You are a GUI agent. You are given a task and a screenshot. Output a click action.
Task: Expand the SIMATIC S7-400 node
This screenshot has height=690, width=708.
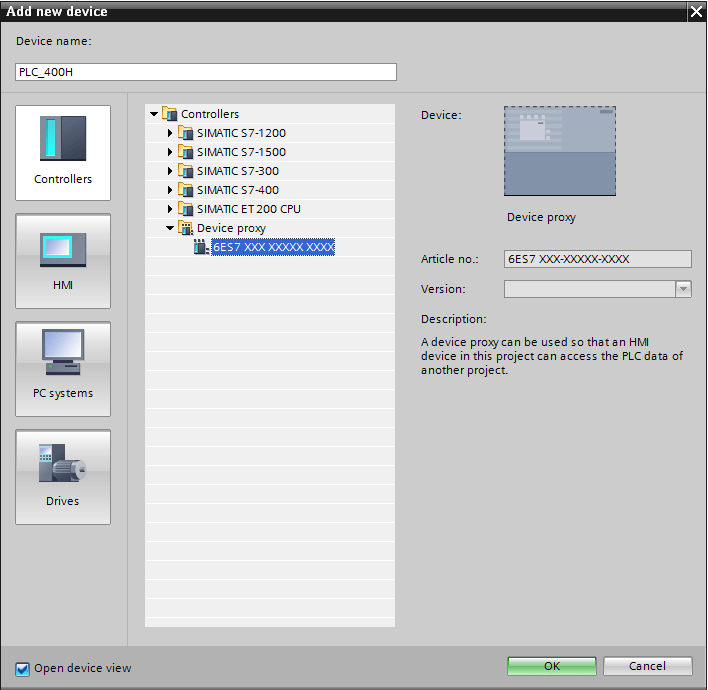click(x=170, y=190)
